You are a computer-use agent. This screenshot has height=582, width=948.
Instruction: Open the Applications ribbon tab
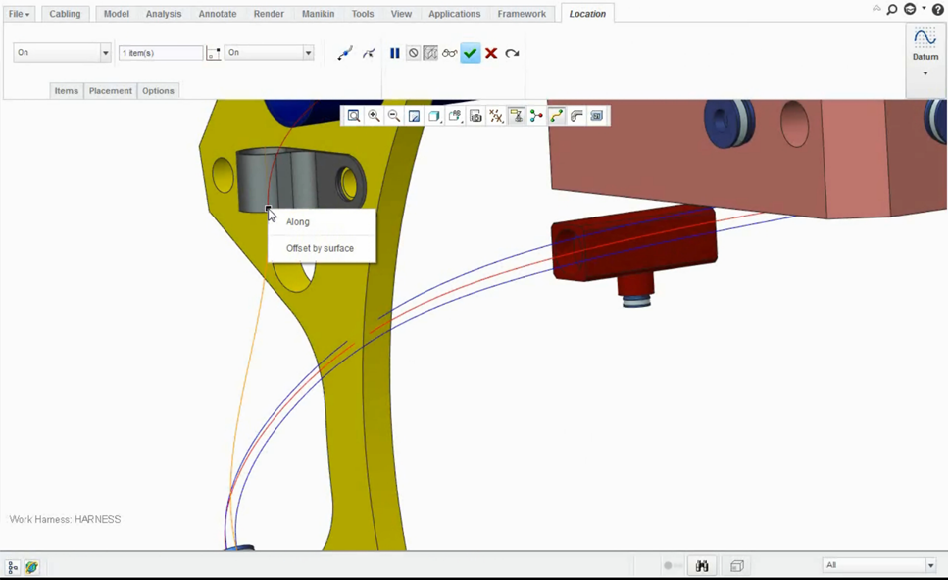pos(454,14)
